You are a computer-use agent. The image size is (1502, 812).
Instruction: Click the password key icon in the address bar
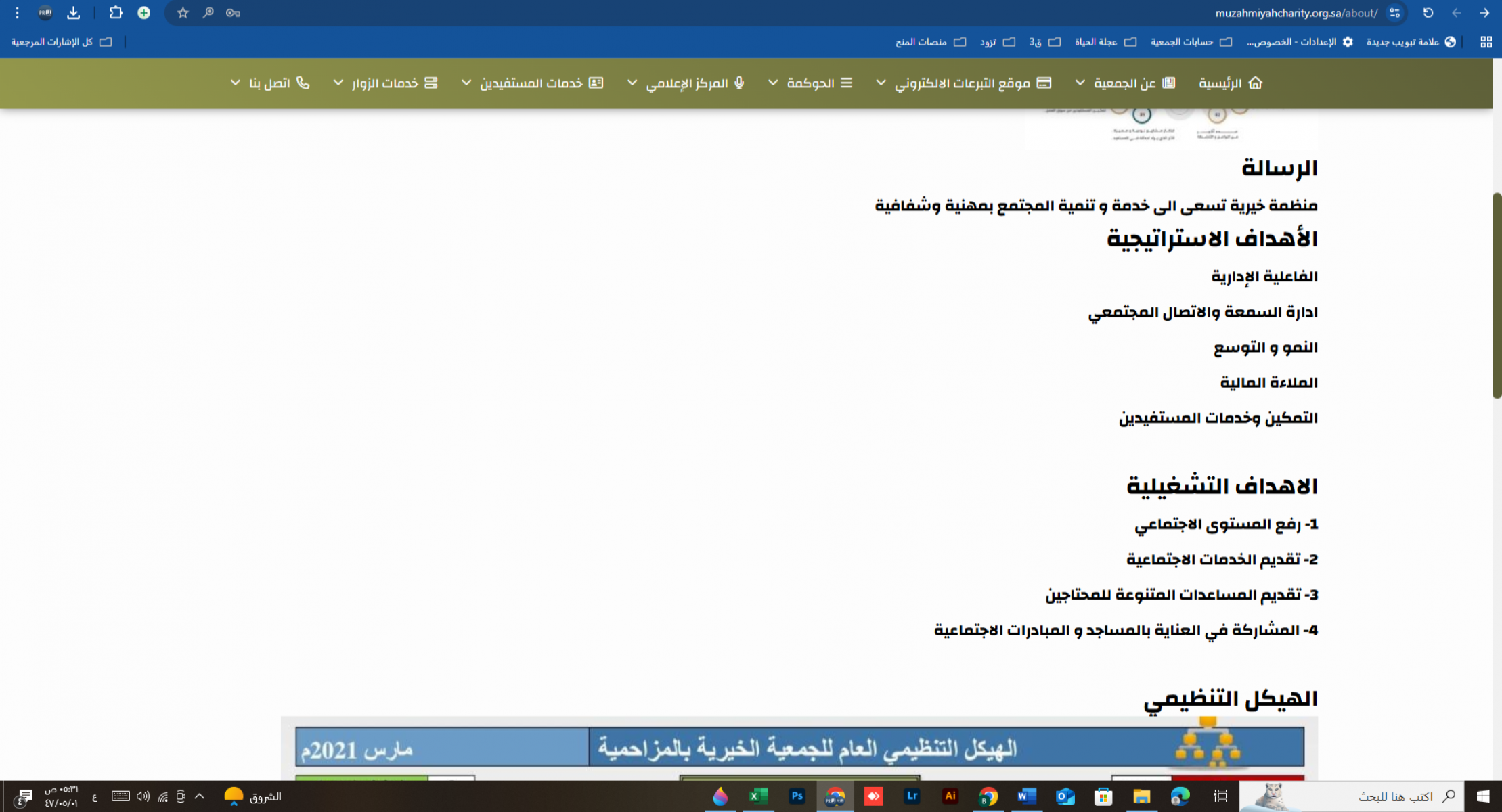233,13
